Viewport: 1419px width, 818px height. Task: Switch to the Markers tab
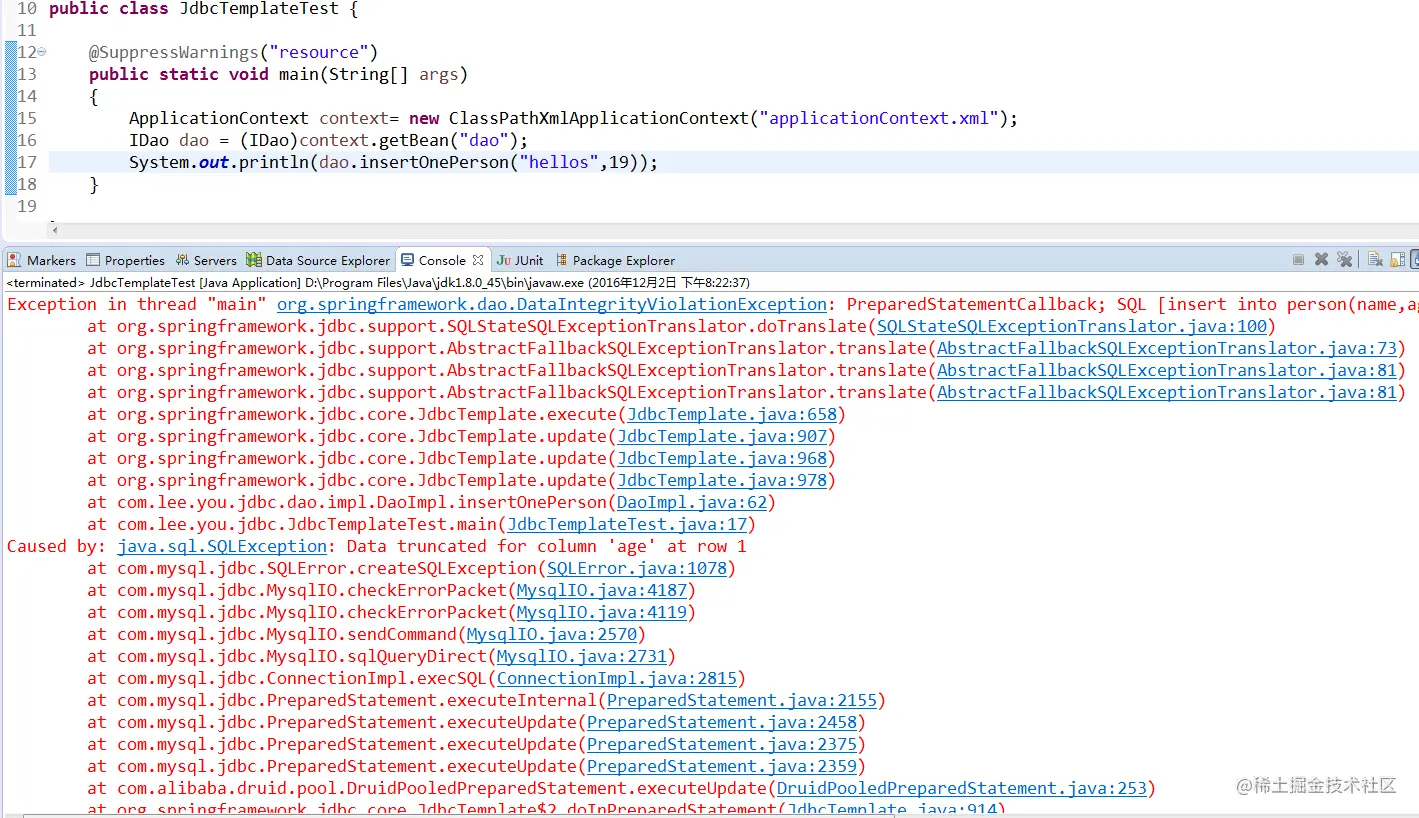pyautogui.click(x=41, y=260)
